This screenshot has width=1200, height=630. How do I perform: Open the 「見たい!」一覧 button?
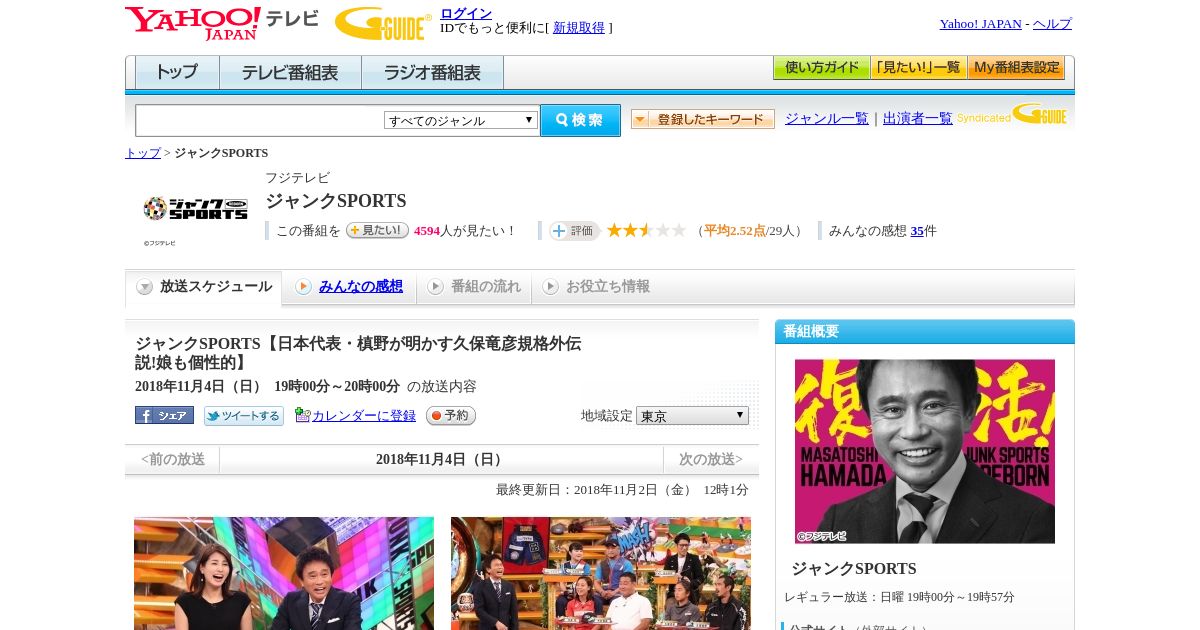tap(918, 68)
